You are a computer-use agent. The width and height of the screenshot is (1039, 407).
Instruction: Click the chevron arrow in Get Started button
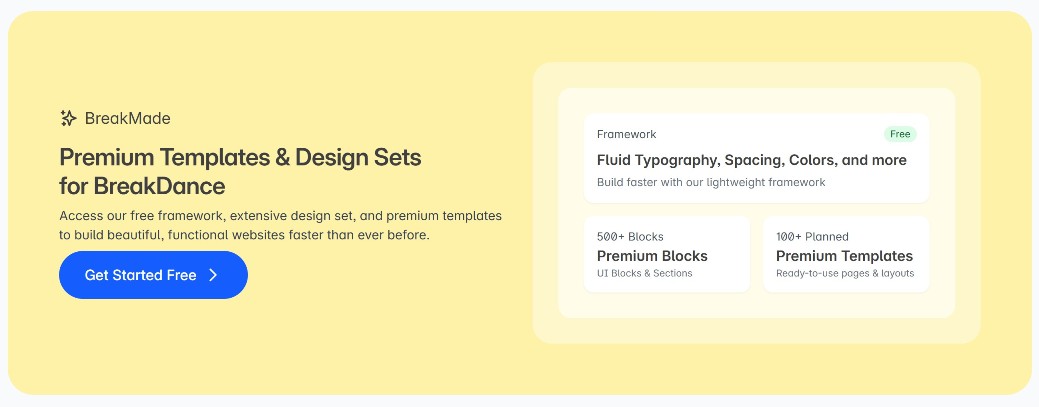coord(213,275)
